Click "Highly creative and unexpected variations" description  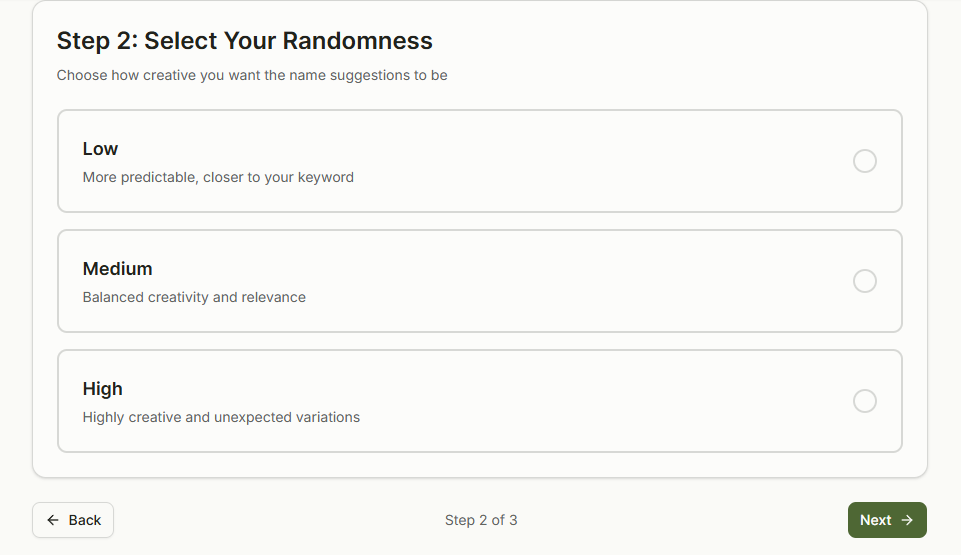tap(221, 417)
